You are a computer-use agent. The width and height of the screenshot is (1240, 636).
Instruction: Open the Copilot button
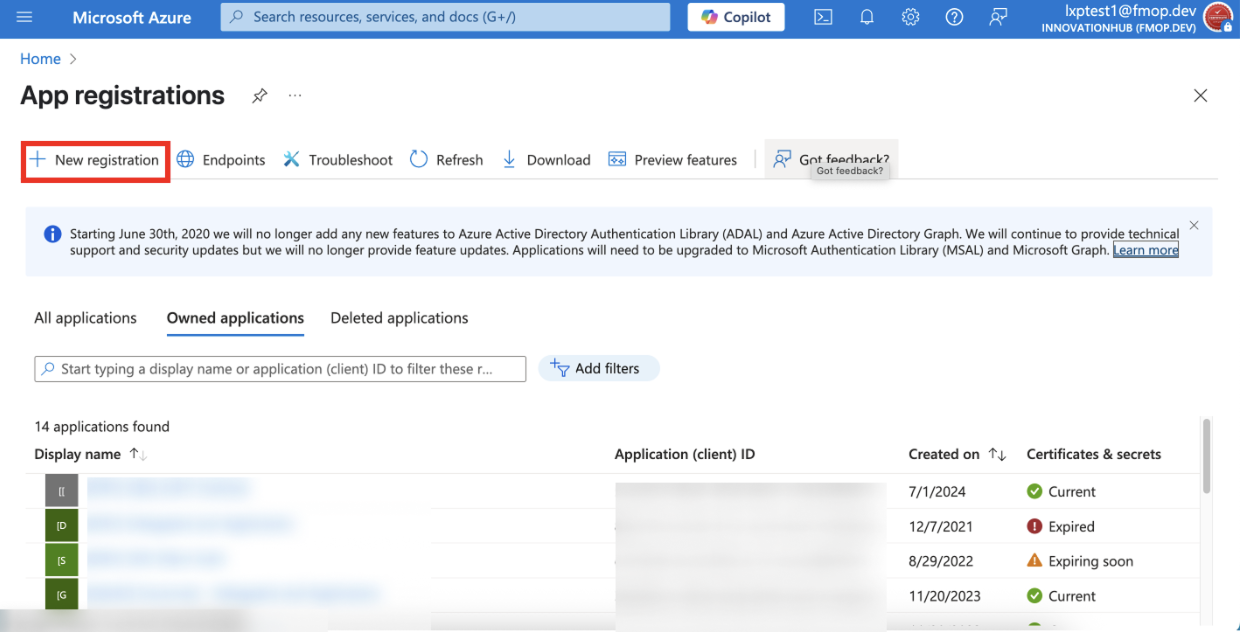[x=736, y=17]
